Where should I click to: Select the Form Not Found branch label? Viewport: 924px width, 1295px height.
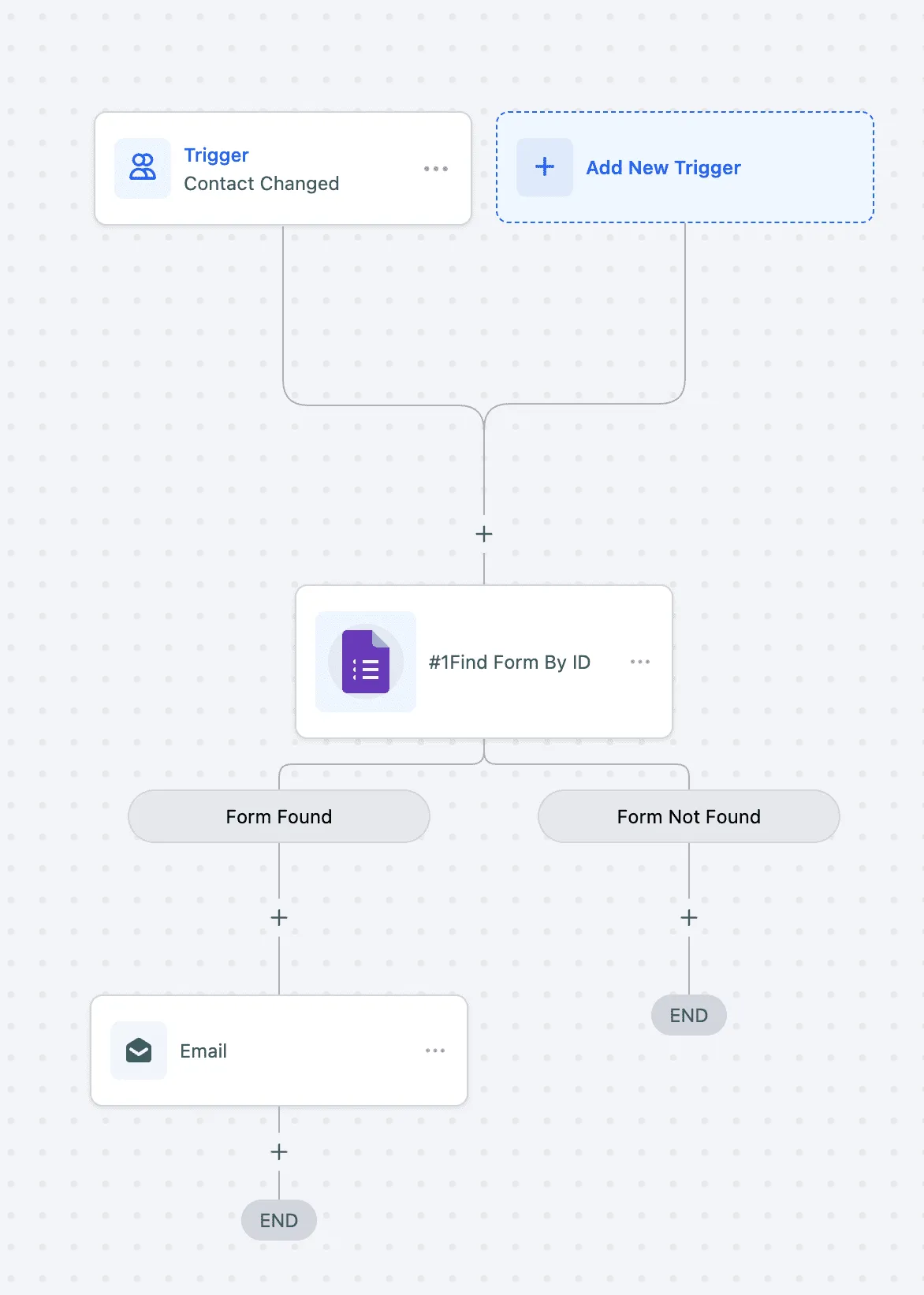click(688, 816)
